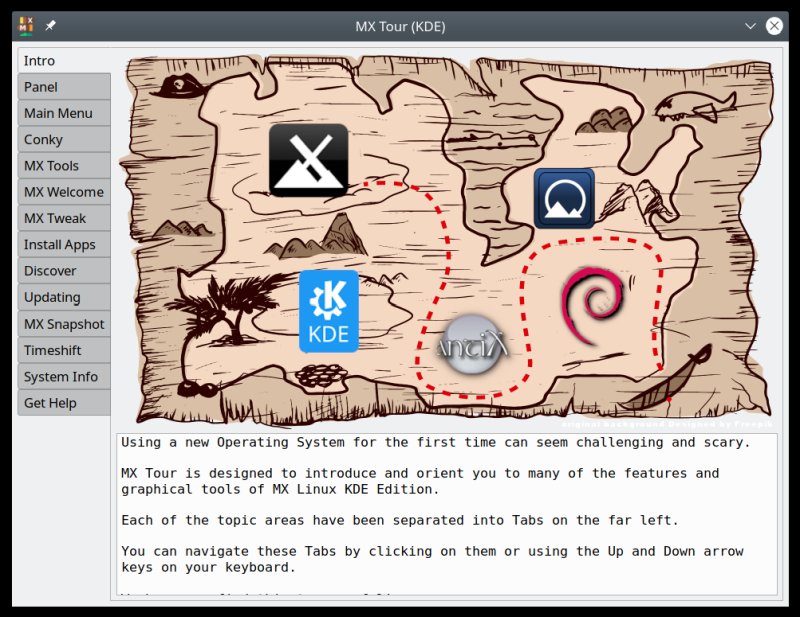The width and height of the screenshot is (800, 617).
Task: Switch to the Timeshift tab
Action: (64, 350)
